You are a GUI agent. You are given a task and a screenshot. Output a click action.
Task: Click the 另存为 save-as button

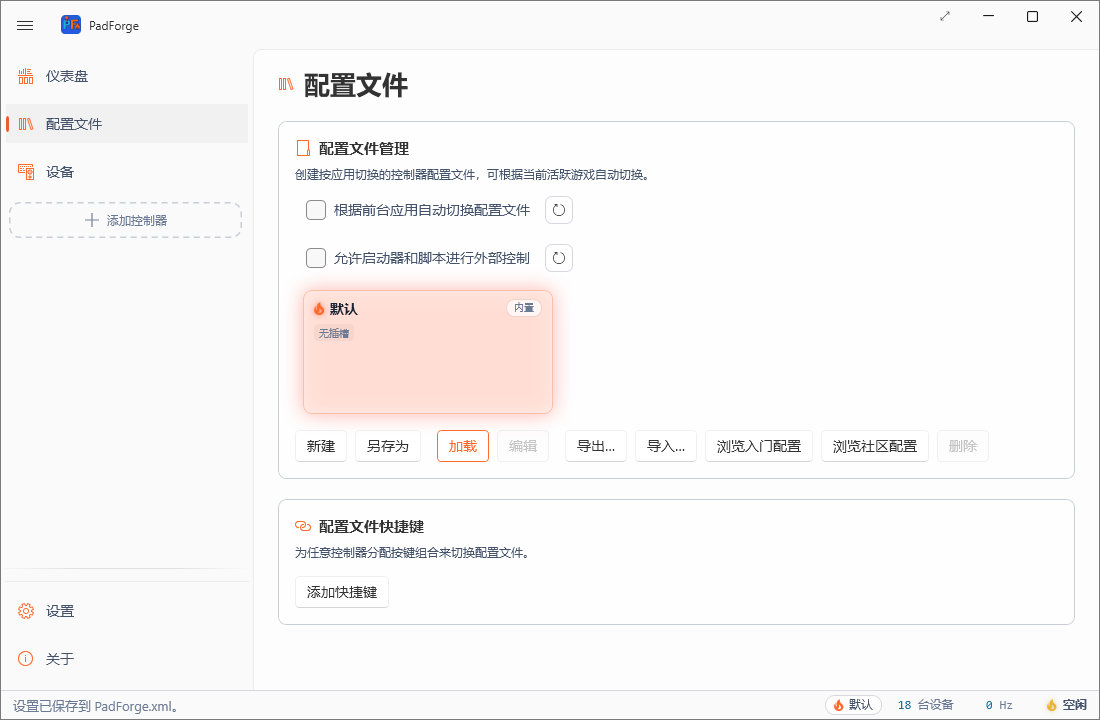[388, 446]
